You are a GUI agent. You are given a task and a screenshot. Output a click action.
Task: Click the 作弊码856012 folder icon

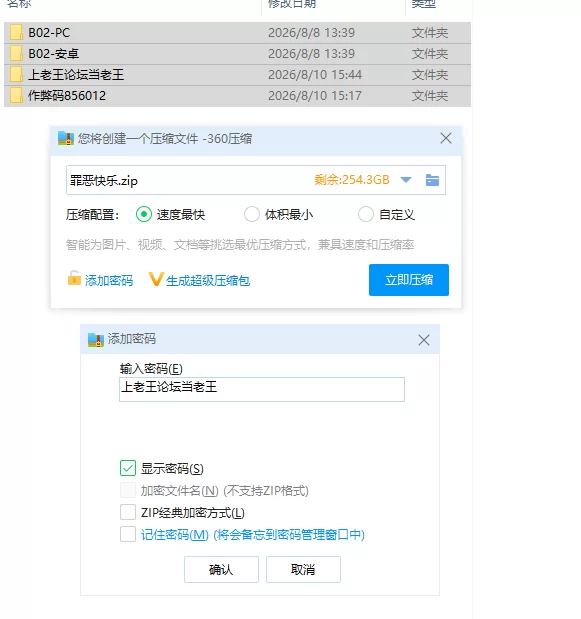(16, 95)
